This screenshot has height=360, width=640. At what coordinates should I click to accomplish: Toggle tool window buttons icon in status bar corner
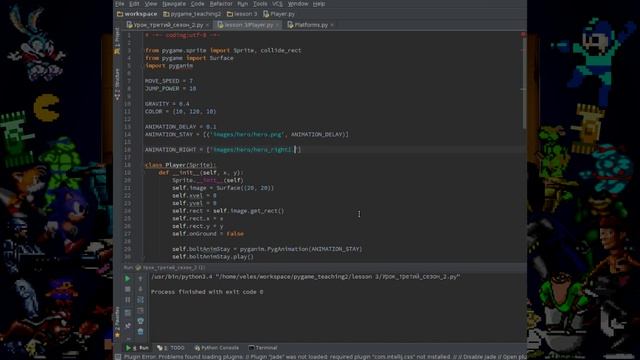click(x=118, y=357)
